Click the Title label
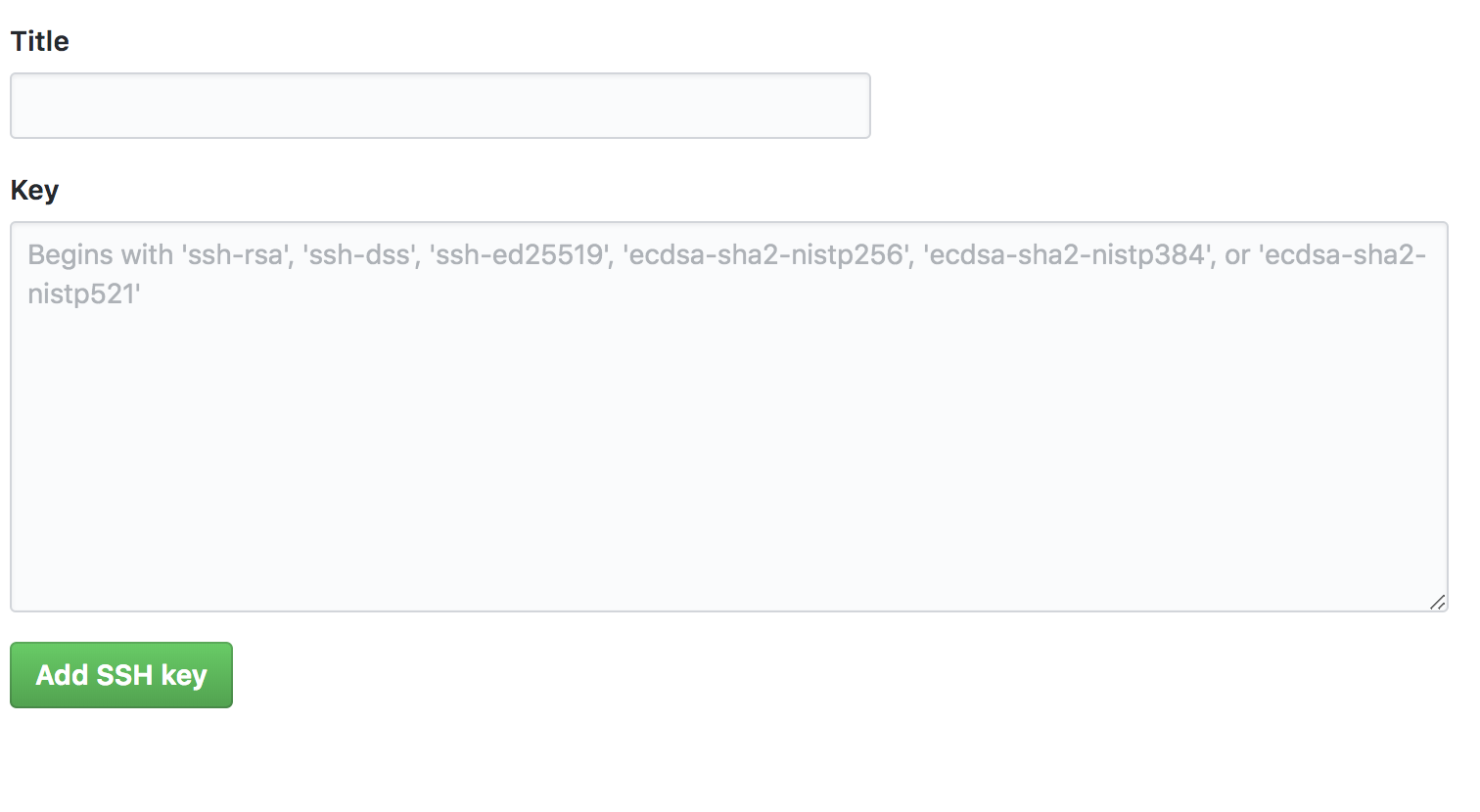The image size is (1480, 812). click(40, 41)
